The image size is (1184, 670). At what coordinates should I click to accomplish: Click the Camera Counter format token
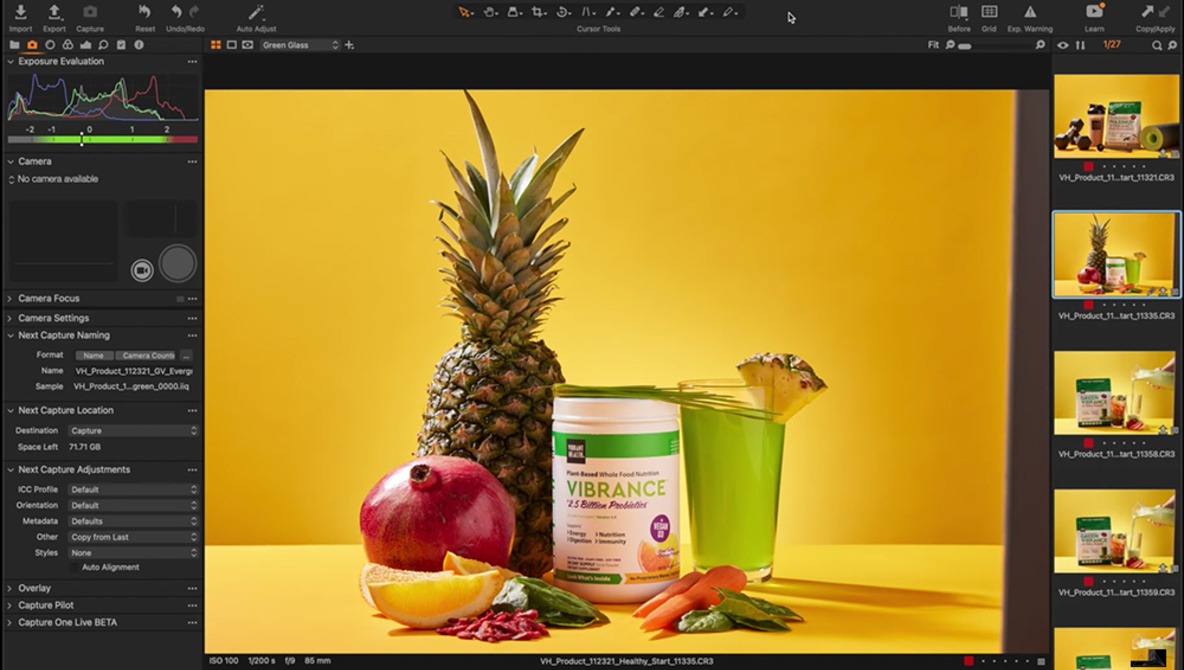(146, 355)
